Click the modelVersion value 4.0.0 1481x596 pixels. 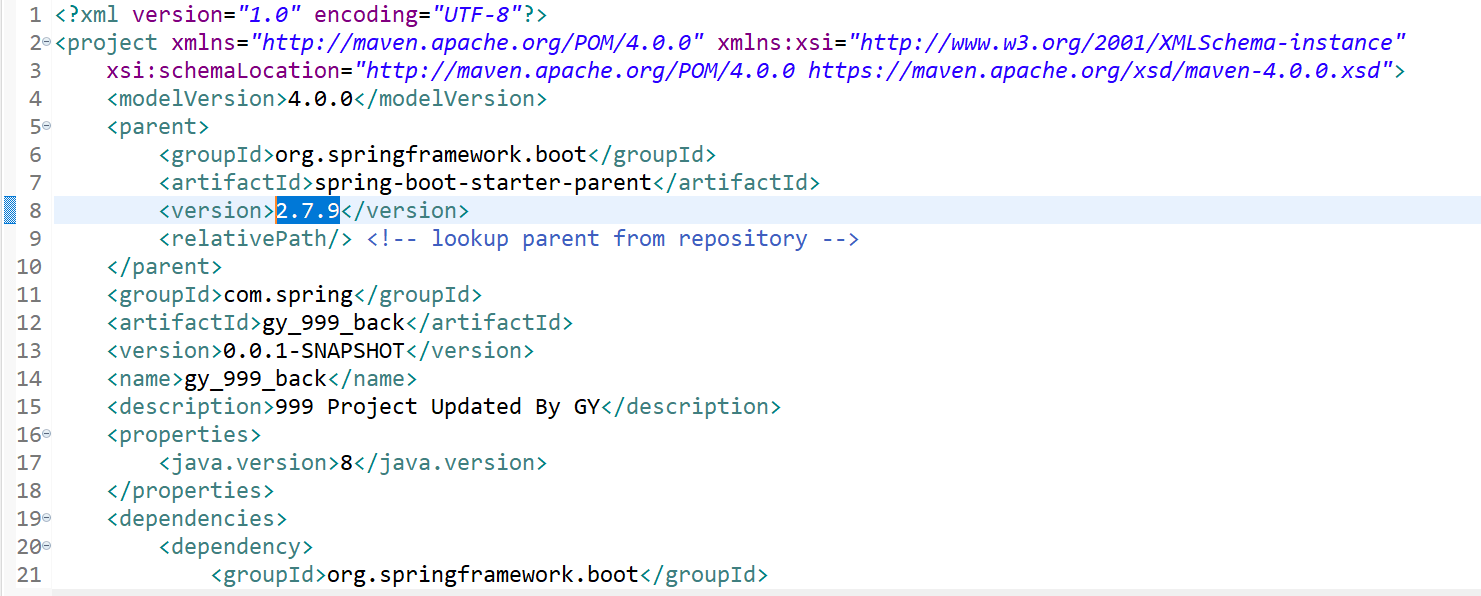[x=320, y=99]
